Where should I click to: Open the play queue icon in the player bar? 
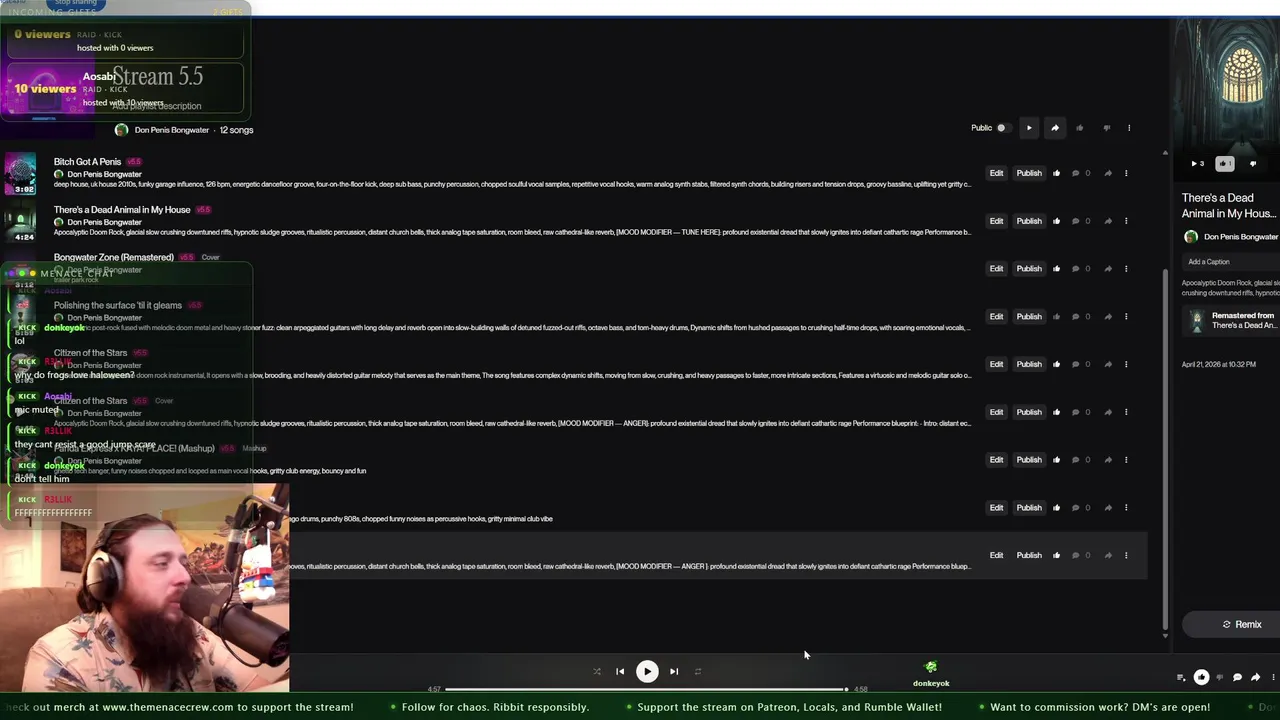click(1181, 678)
